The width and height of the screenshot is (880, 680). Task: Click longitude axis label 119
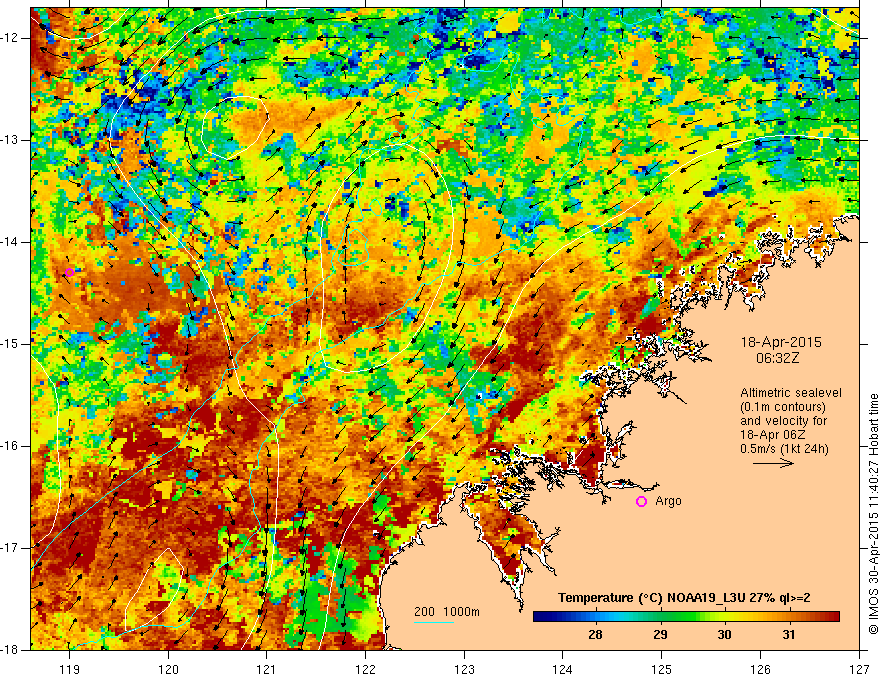click(69, 669)
